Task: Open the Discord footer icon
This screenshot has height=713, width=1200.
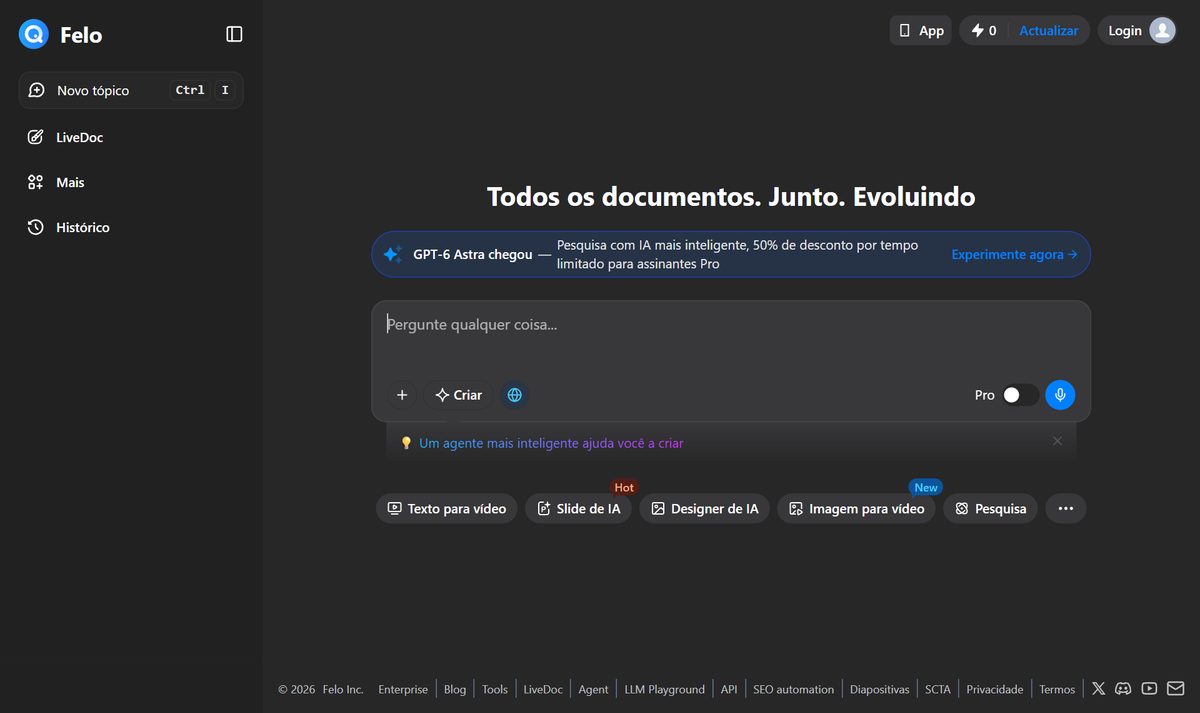Action: [1123, 688]
